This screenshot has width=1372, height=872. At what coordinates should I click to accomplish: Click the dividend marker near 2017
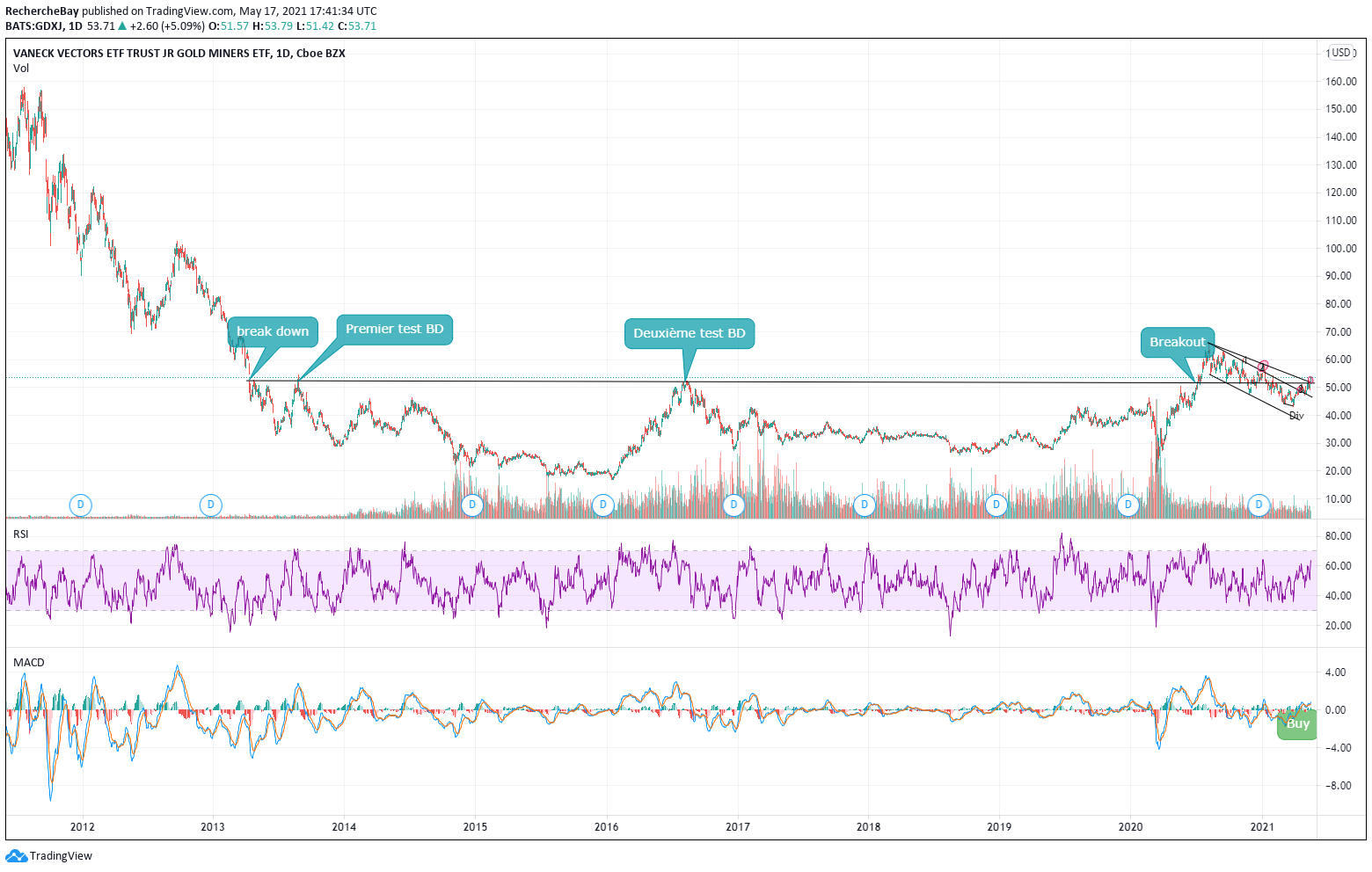[733, 505]
